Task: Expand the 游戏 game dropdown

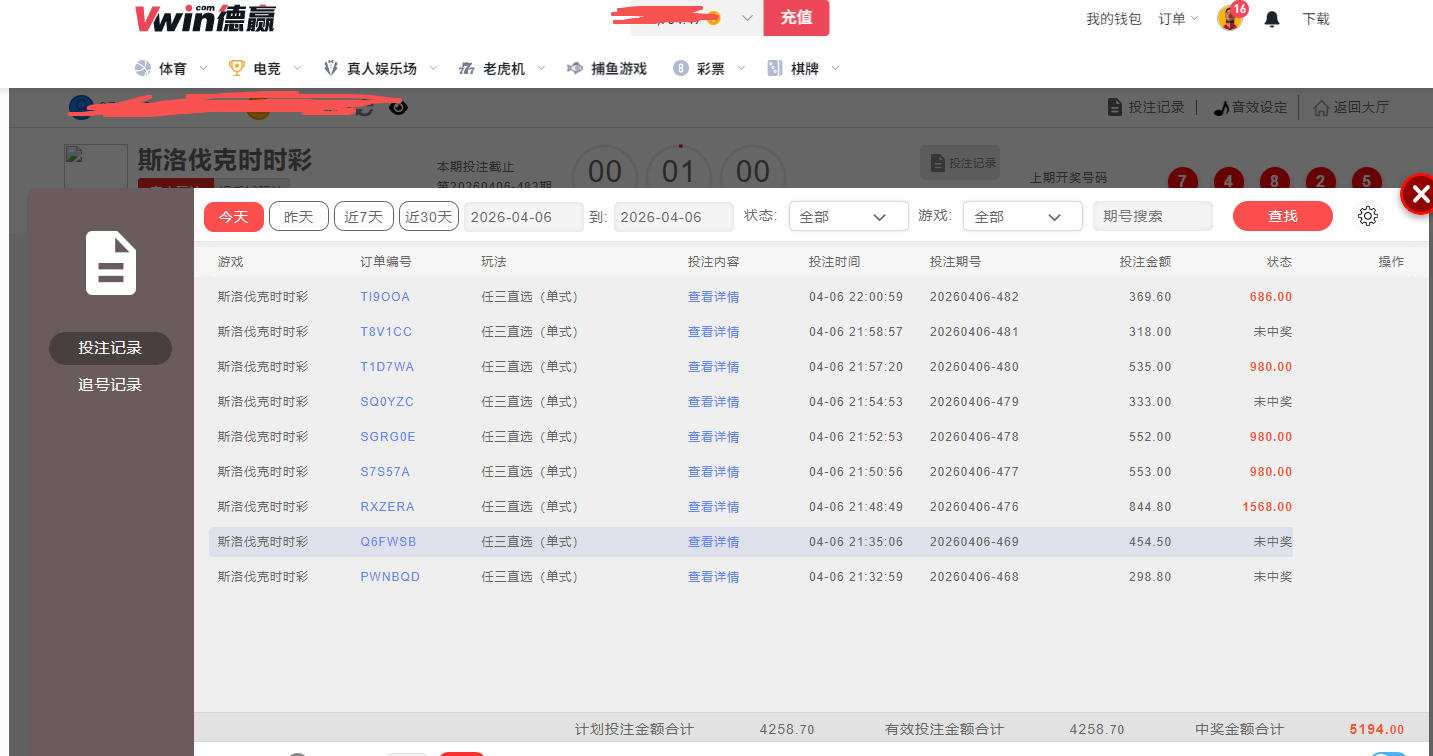Action: (x=1022, y=217)
